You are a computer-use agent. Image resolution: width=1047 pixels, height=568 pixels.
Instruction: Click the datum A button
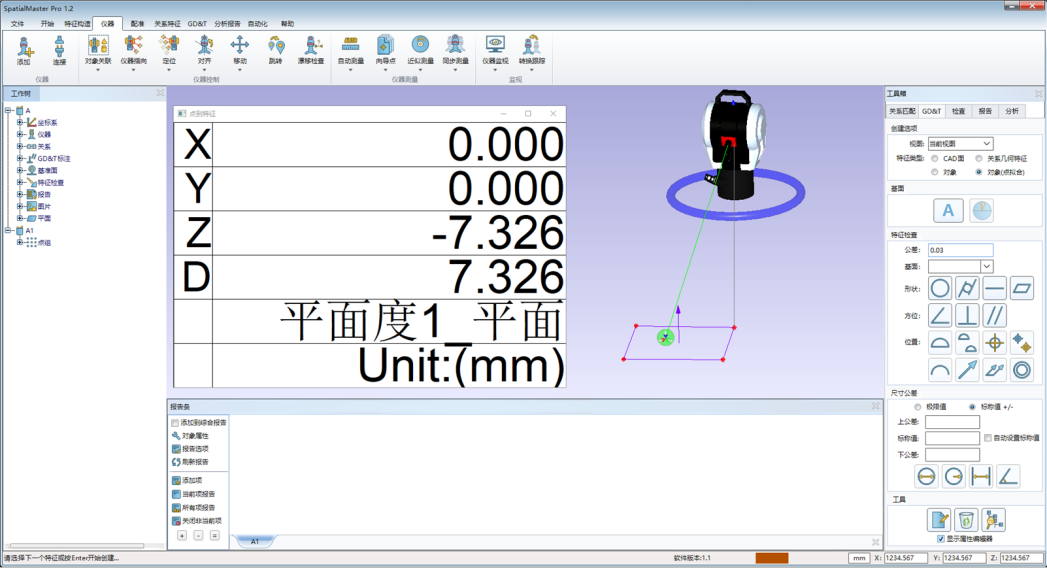[x=948, y=210]
